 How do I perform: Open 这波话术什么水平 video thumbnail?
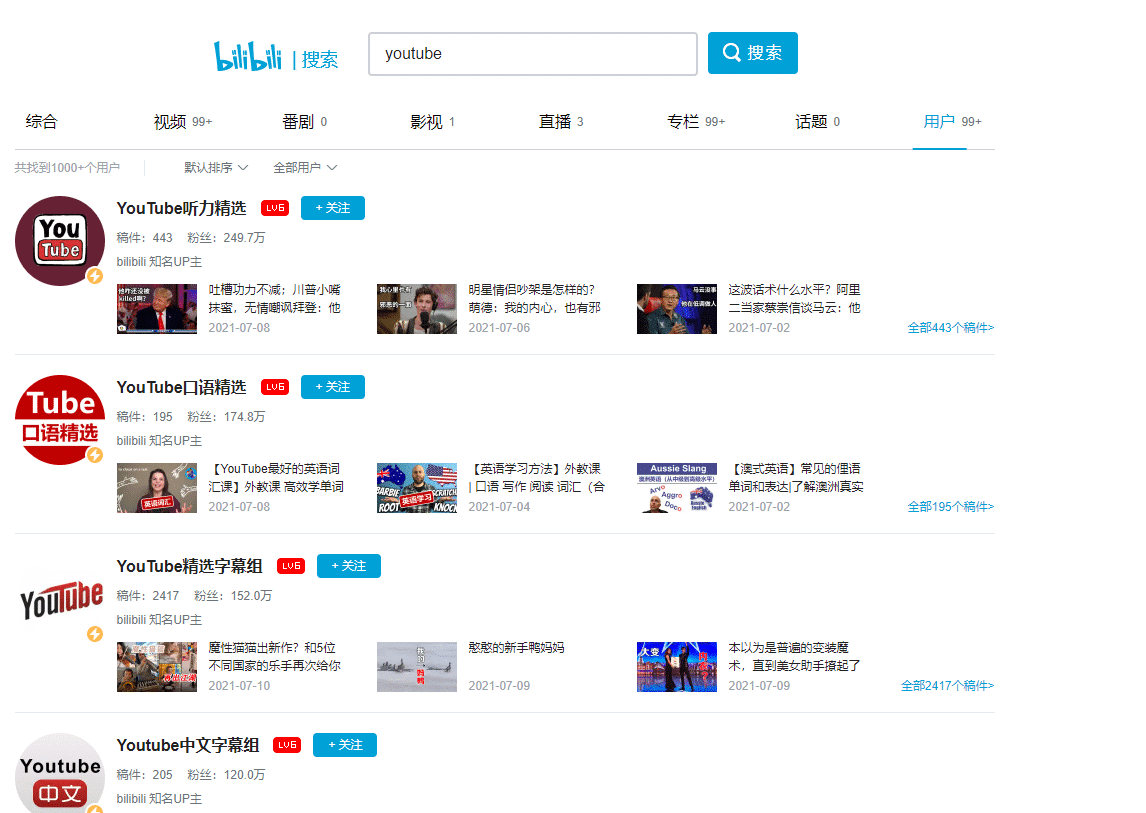[x=677, y=309]
